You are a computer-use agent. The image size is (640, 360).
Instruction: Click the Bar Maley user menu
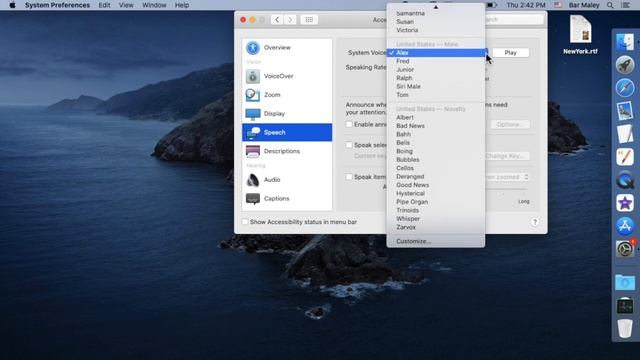[584, 5]
